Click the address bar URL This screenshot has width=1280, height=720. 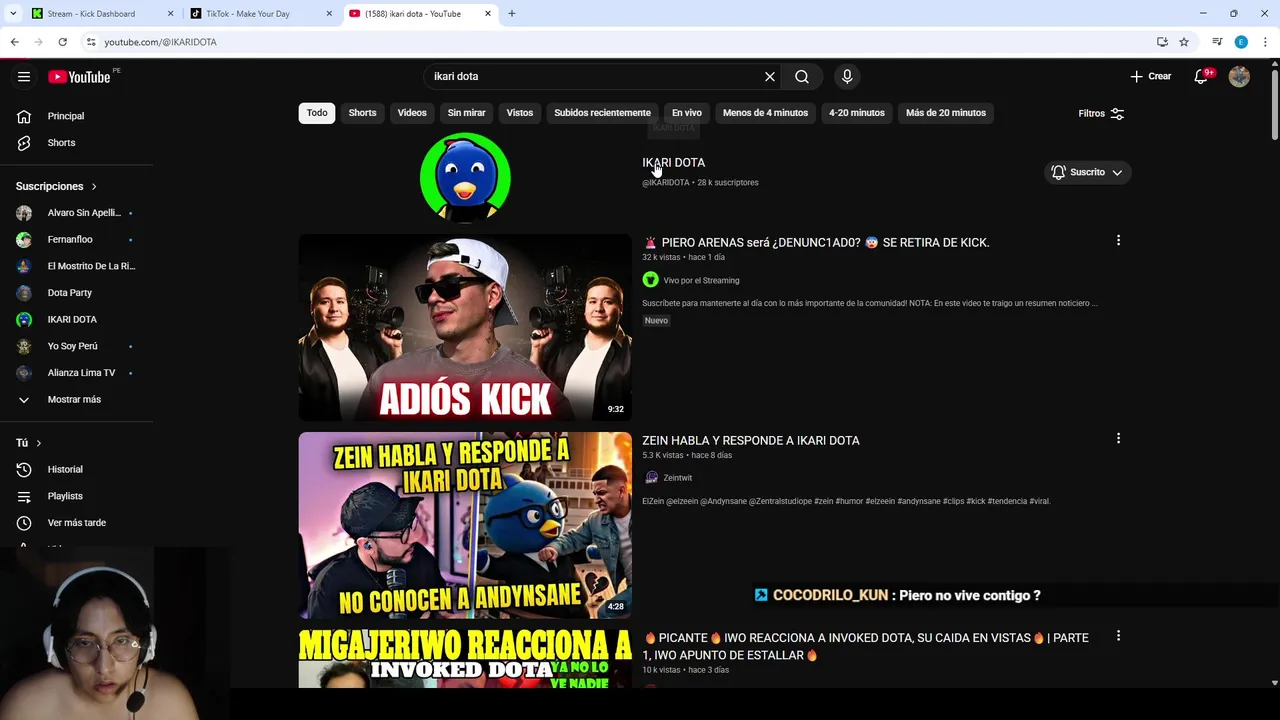[160, 42]
